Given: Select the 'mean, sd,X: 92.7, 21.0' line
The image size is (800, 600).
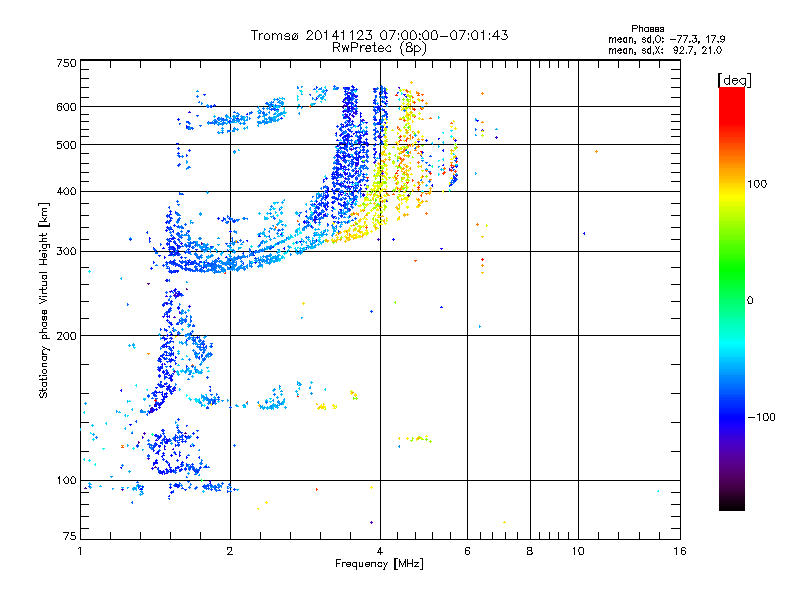Looking at the screenshot, I should (665, 50).
